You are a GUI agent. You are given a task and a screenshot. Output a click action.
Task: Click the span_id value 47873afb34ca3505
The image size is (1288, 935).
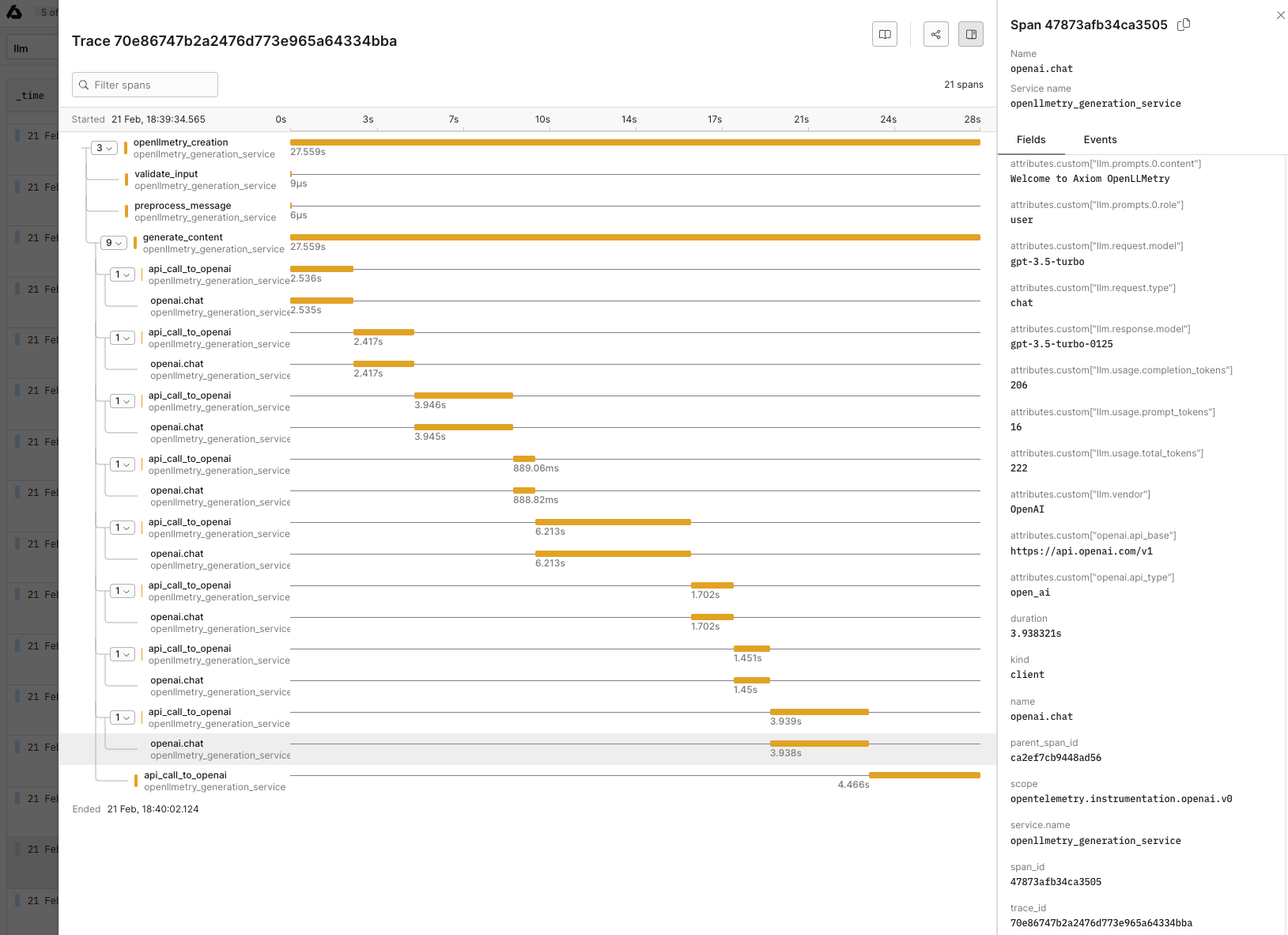pyautogui.click(x=1056, y=882)
